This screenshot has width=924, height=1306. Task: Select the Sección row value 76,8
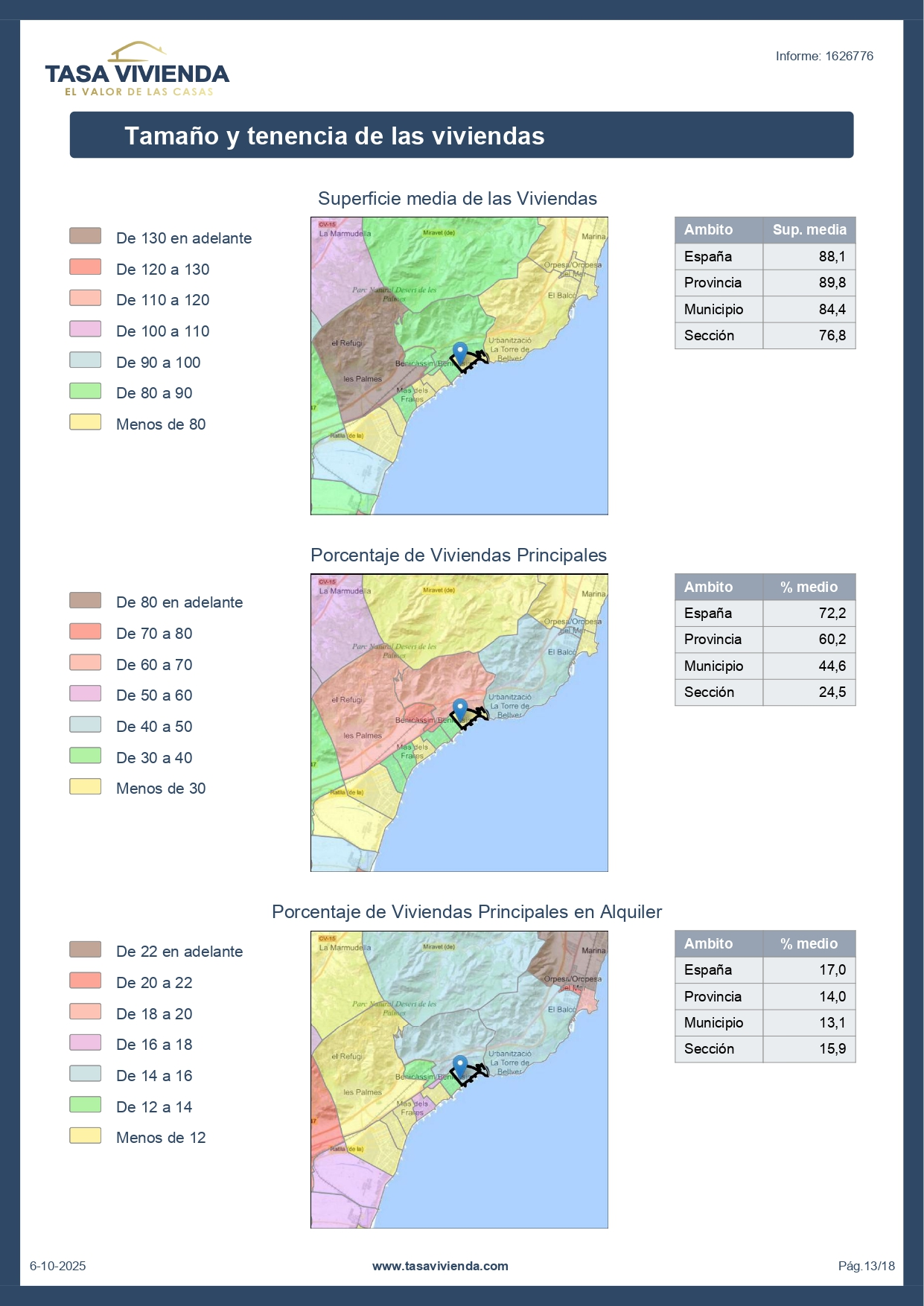809,336
